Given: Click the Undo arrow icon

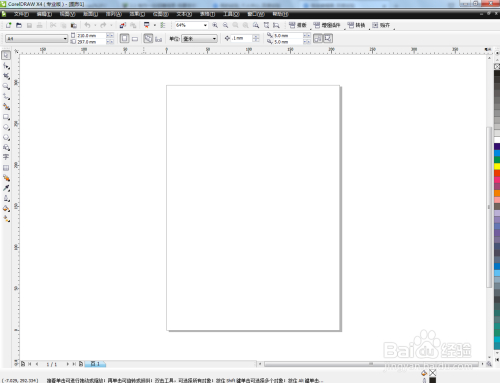Looking at the screenshot, I should pos(87,25).
